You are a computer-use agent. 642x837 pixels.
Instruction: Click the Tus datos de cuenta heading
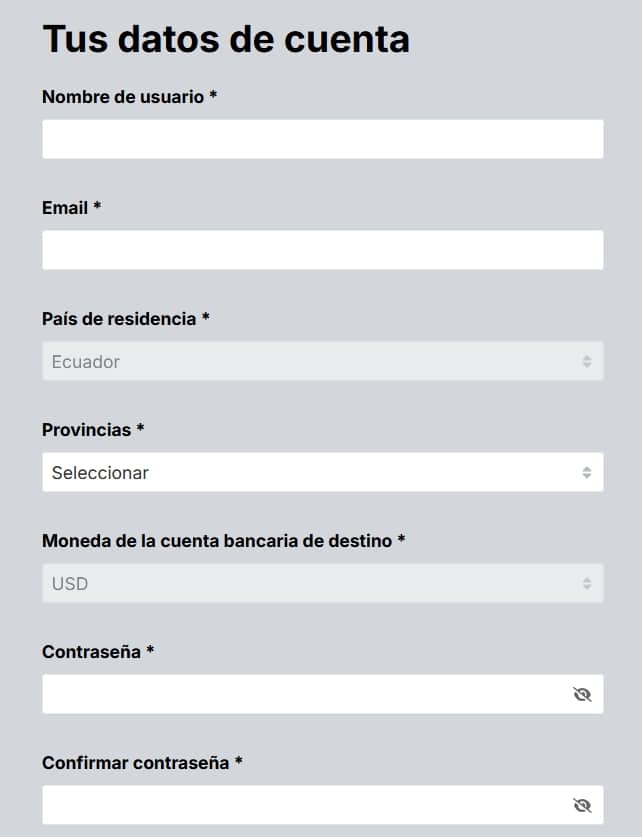tap(225, 40)
